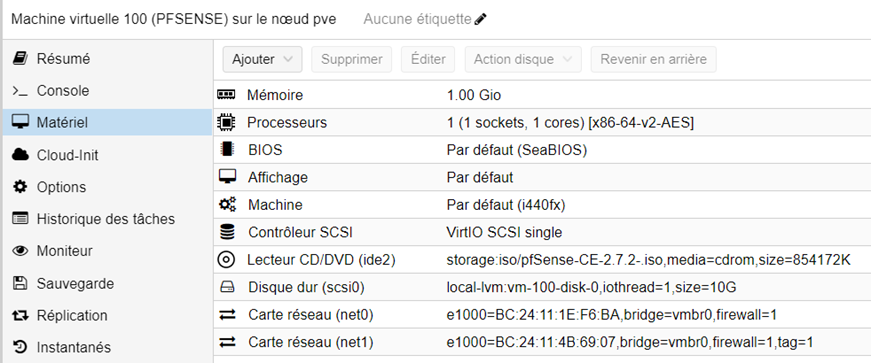Viewport: 871px width, 363px height.
Task: Switch to the Matériel tab
Action: point(107,122)
